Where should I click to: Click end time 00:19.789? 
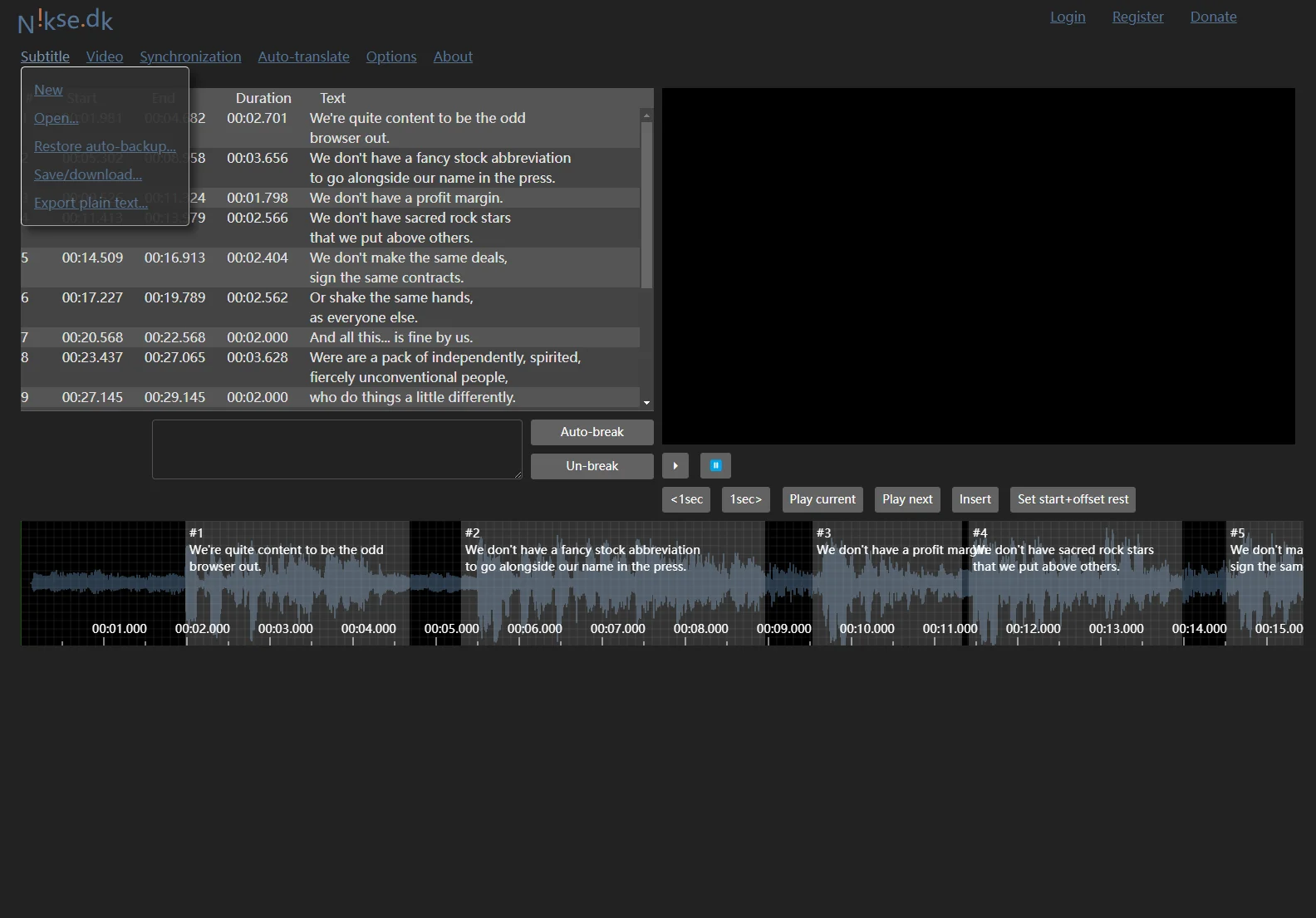(174, 297)
